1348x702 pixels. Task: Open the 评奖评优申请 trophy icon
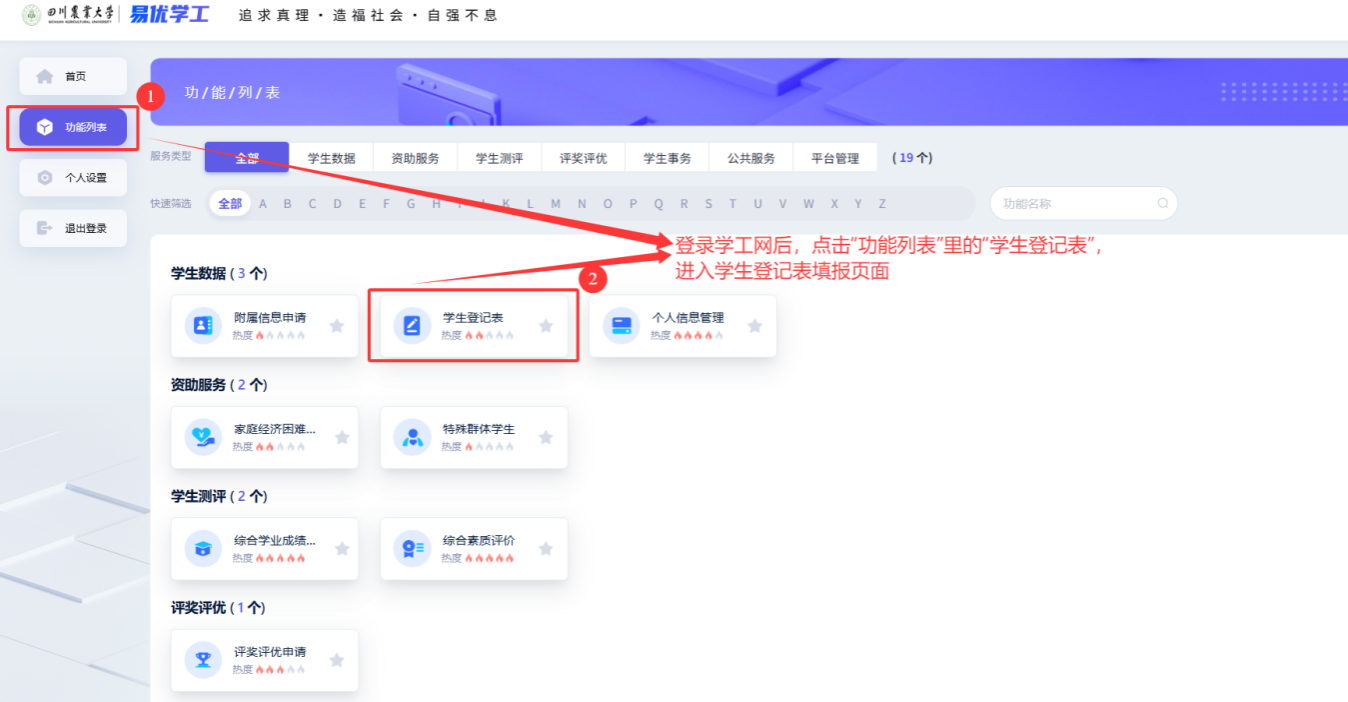click(202, 660)
